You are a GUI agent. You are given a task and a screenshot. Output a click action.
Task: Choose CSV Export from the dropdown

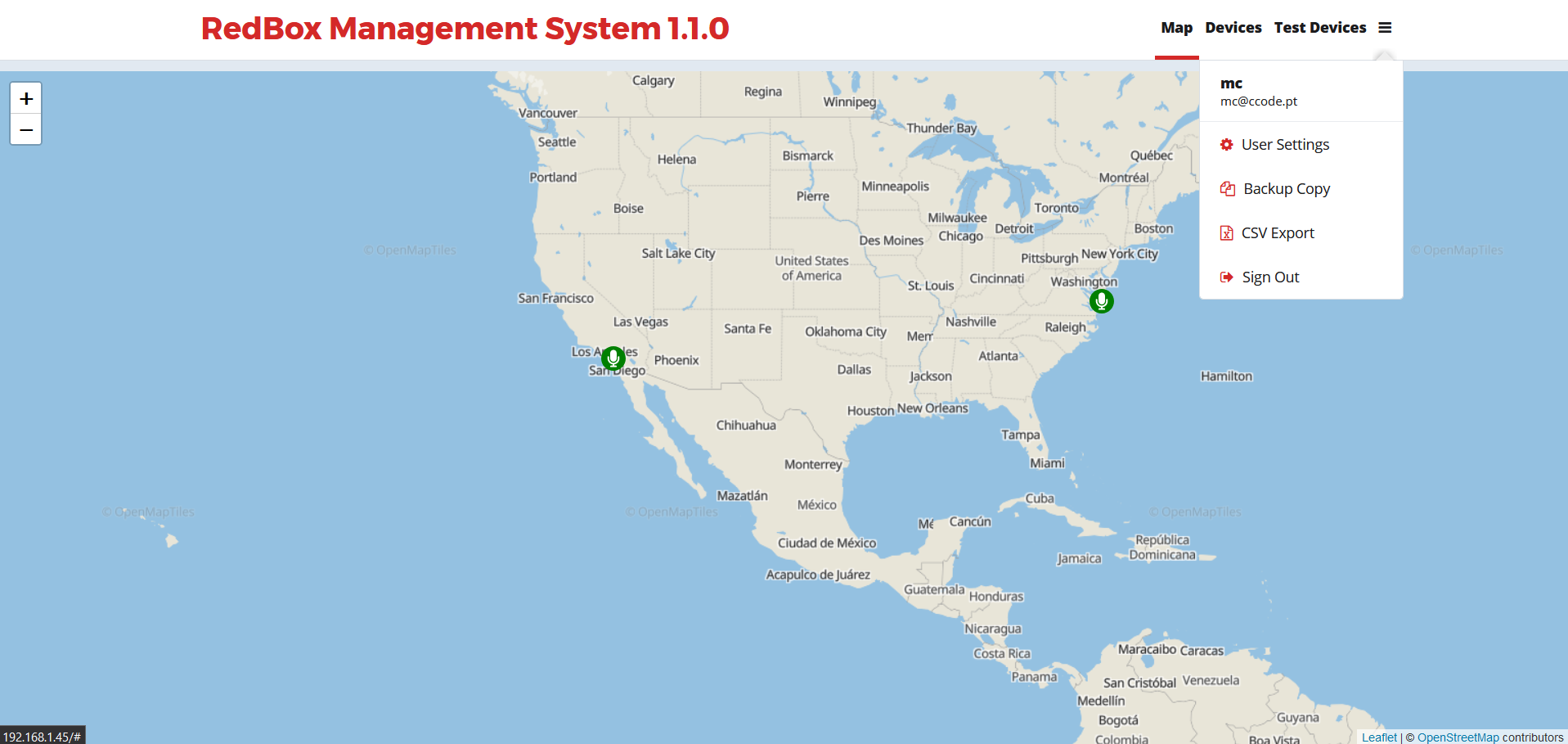[1278, 233]
